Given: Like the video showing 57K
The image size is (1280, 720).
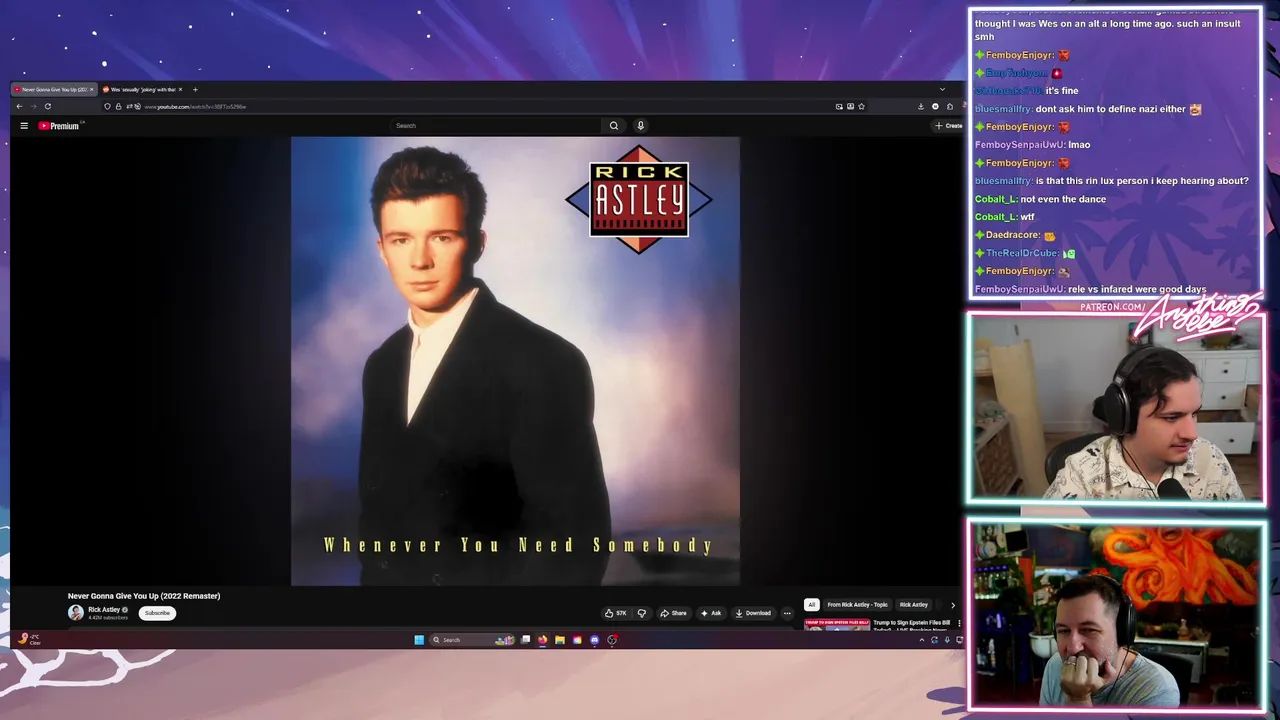Looking at the screenshot, I should [x=615, y=613].
